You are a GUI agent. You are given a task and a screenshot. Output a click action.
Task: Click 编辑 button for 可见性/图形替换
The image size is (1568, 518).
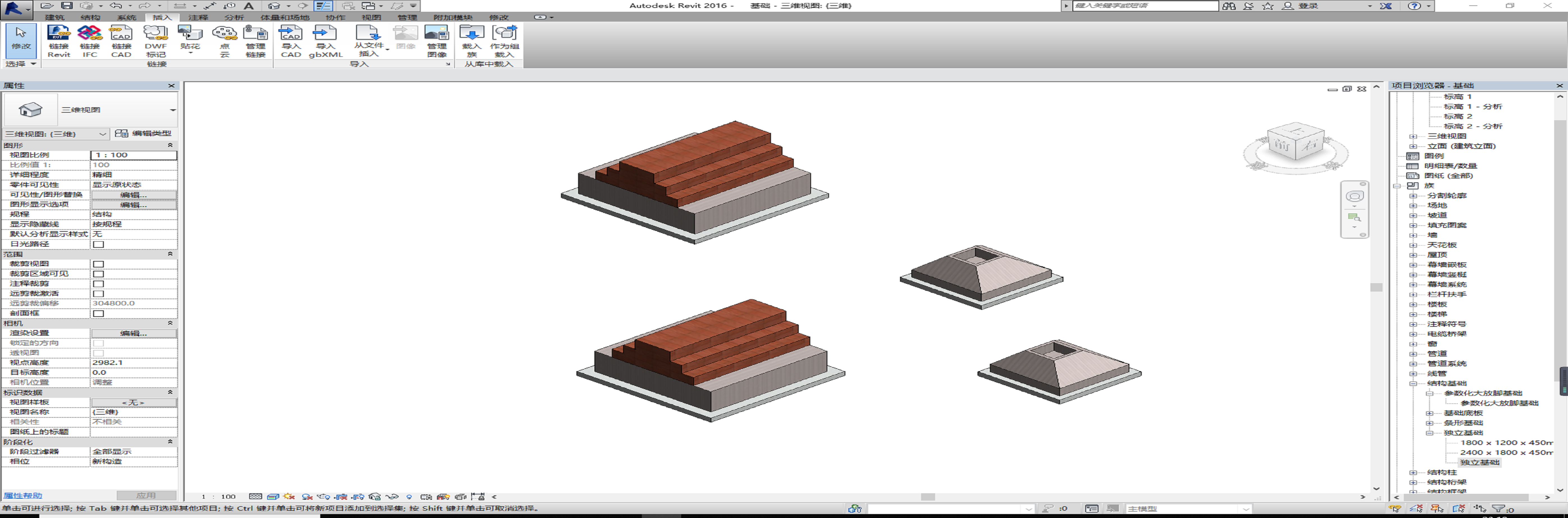coord(134,195)
